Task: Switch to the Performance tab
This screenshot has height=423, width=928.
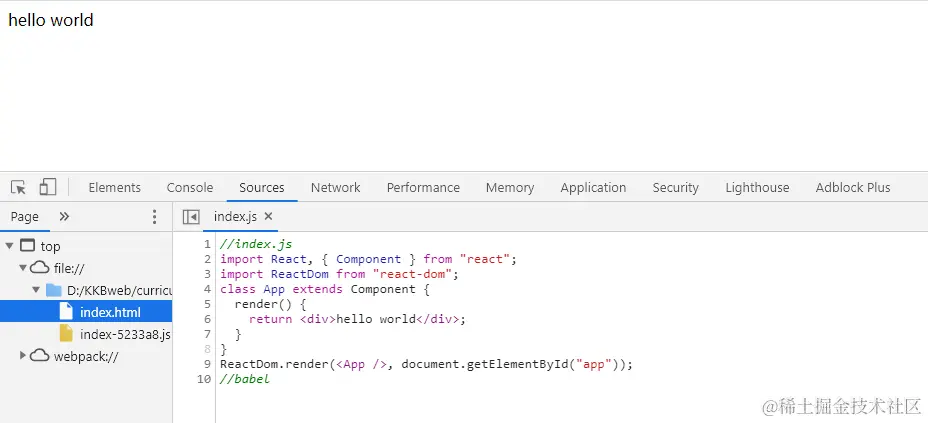Action: tap(423, 188)
